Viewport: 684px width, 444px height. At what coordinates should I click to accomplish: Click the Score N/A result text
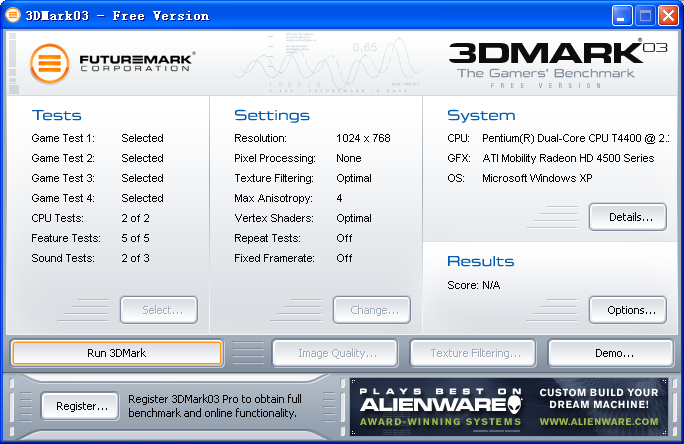(472, 286)
